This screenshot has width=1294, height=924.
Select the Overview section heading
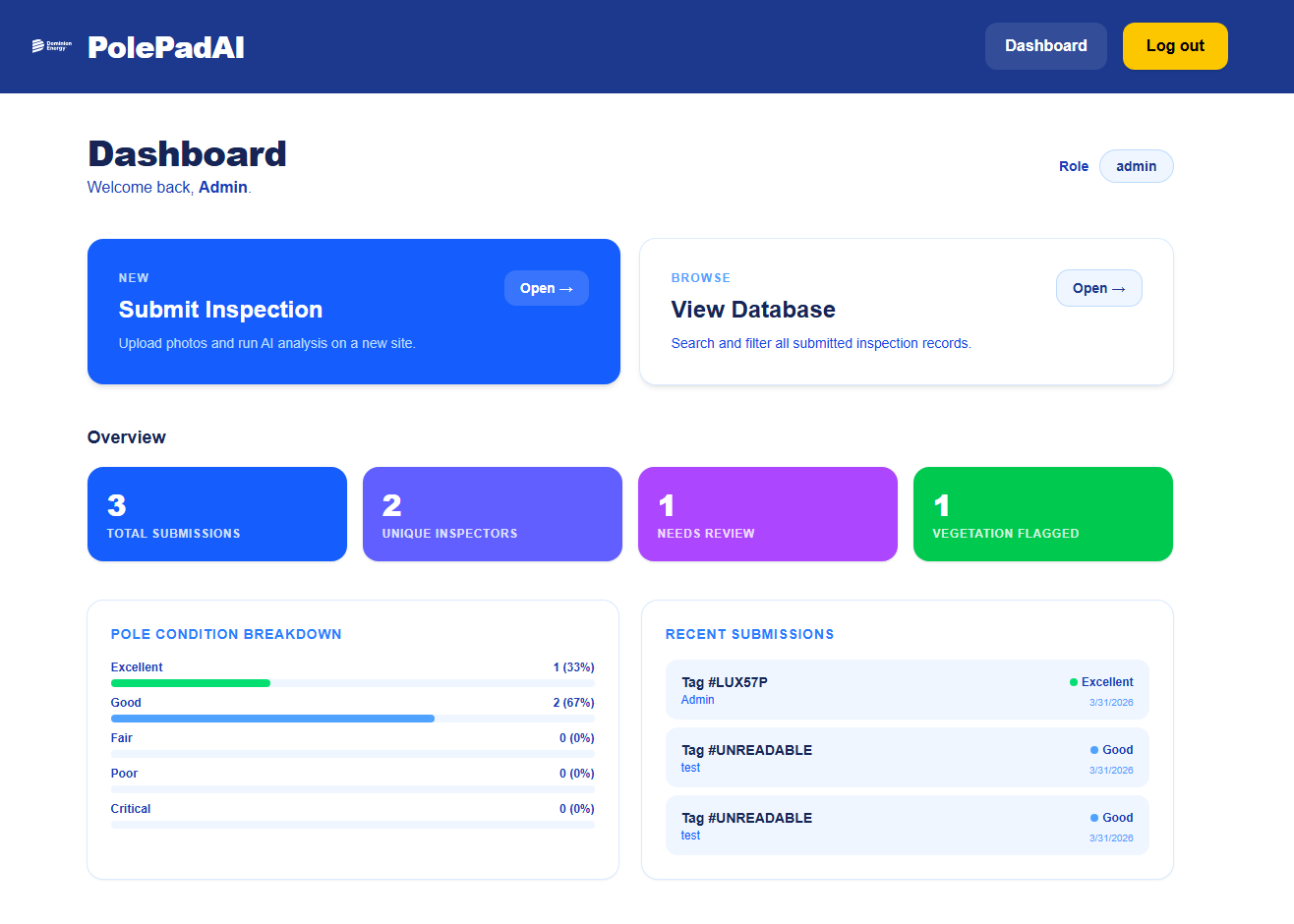tap(127, 436)
